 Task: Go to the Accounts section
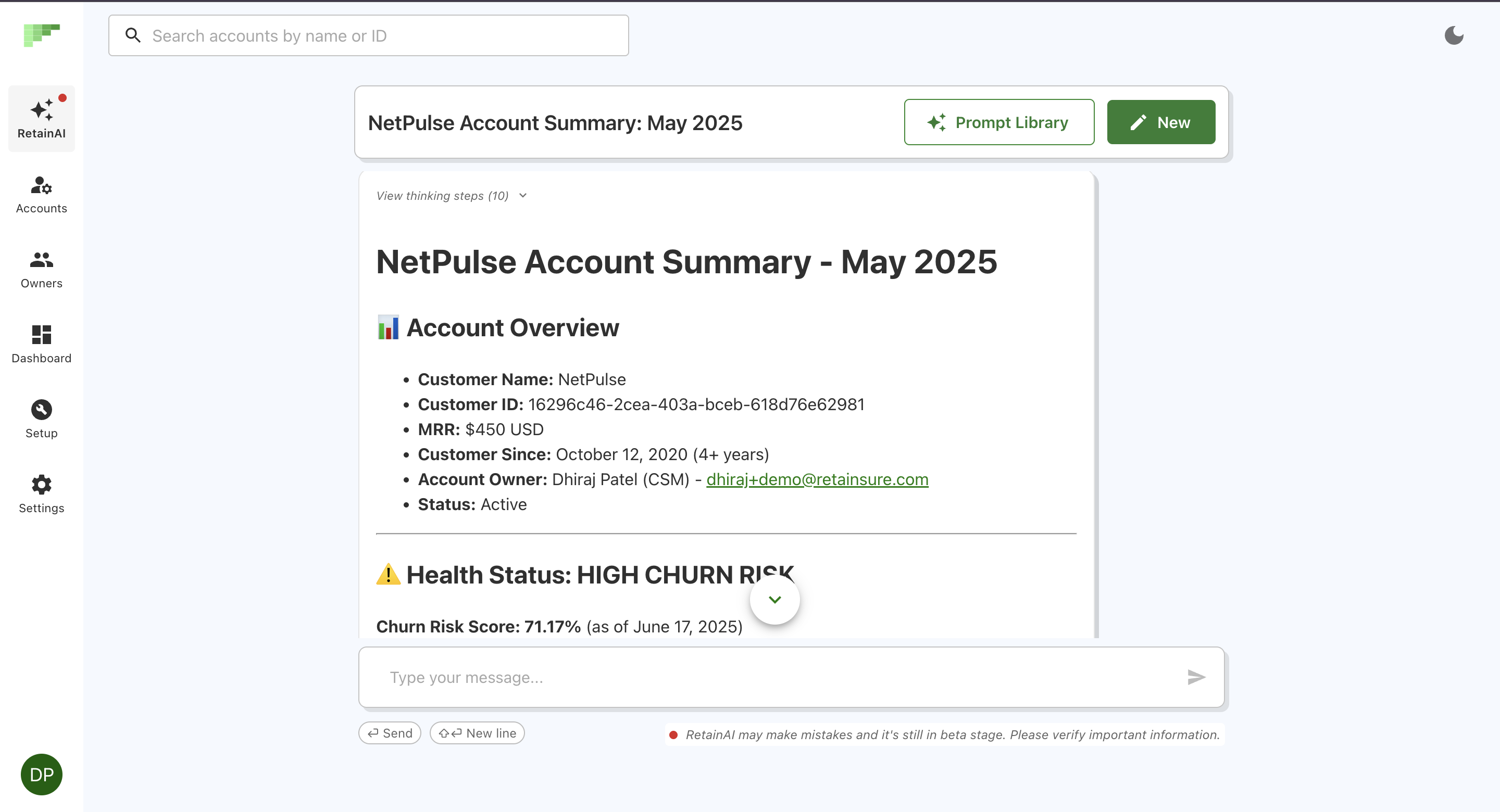click(x=41, y=195)
